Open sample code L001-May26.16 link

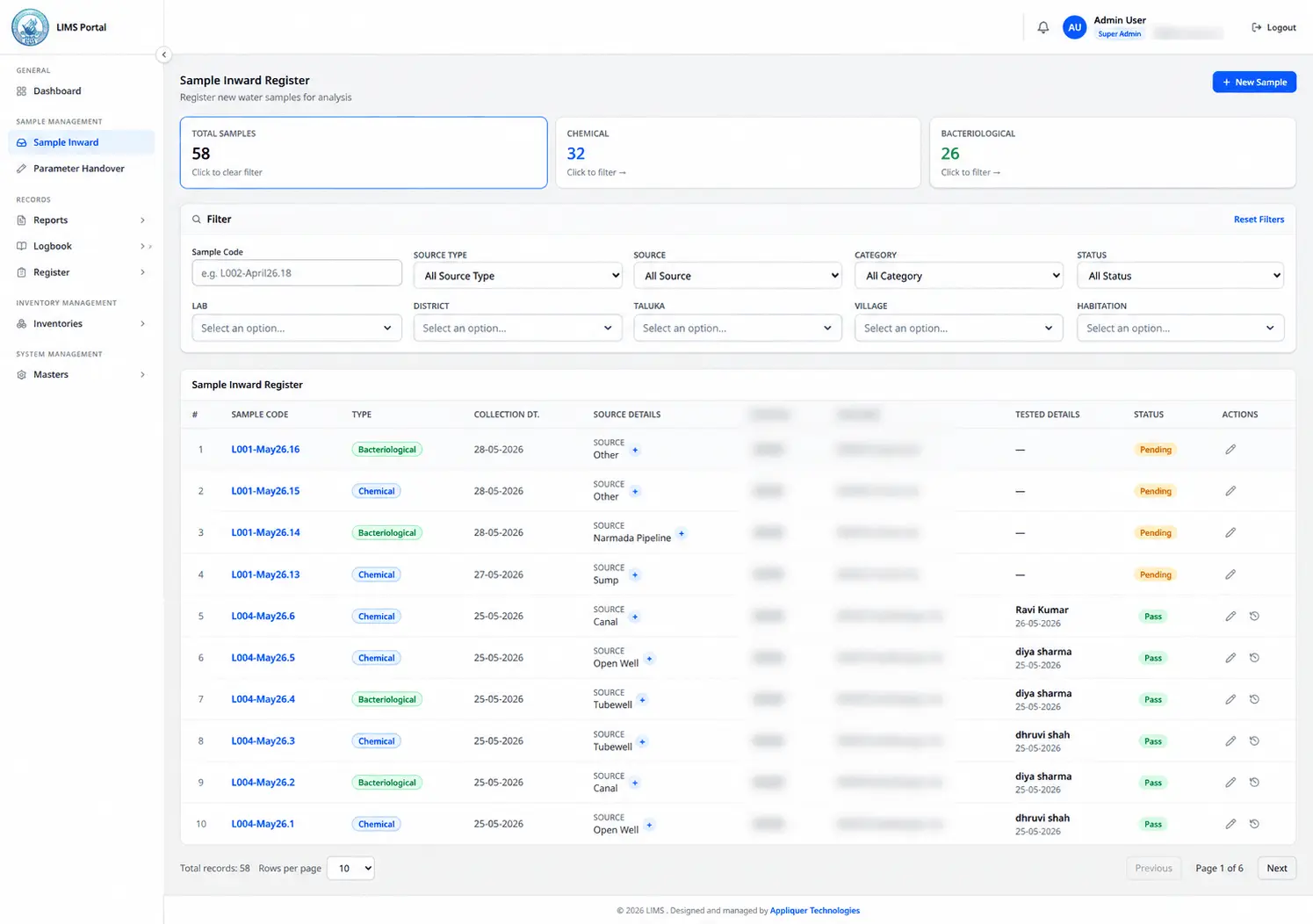click(265, 450)
